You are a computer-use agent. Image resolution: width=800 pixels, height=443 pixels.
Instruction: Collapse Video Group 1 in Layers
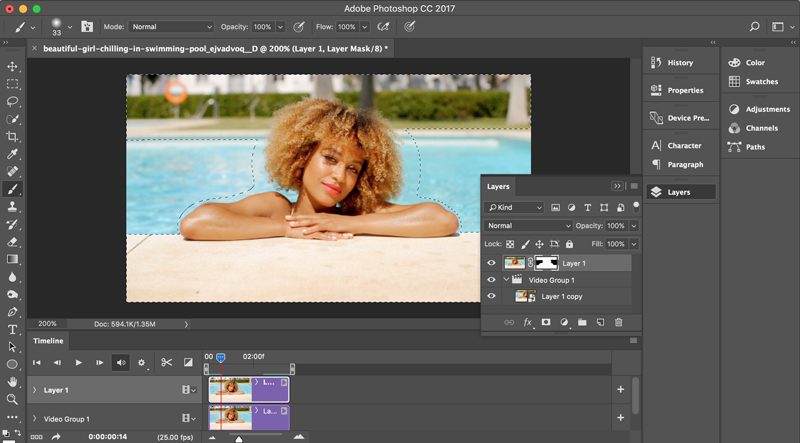coord(507,280)
